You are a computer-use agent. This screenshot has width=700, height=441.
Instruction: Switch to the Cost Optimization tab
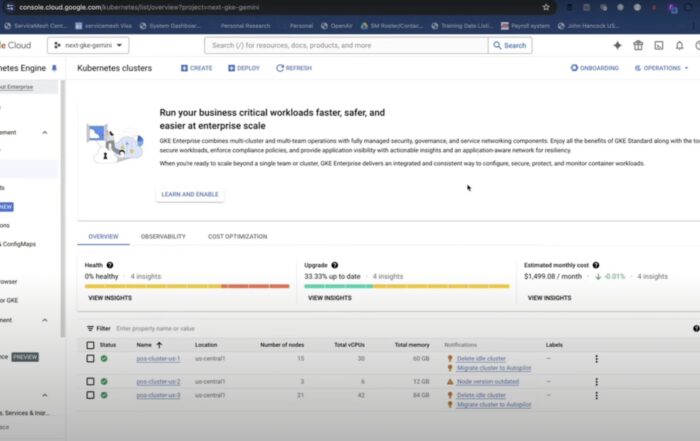pos(237,237)
